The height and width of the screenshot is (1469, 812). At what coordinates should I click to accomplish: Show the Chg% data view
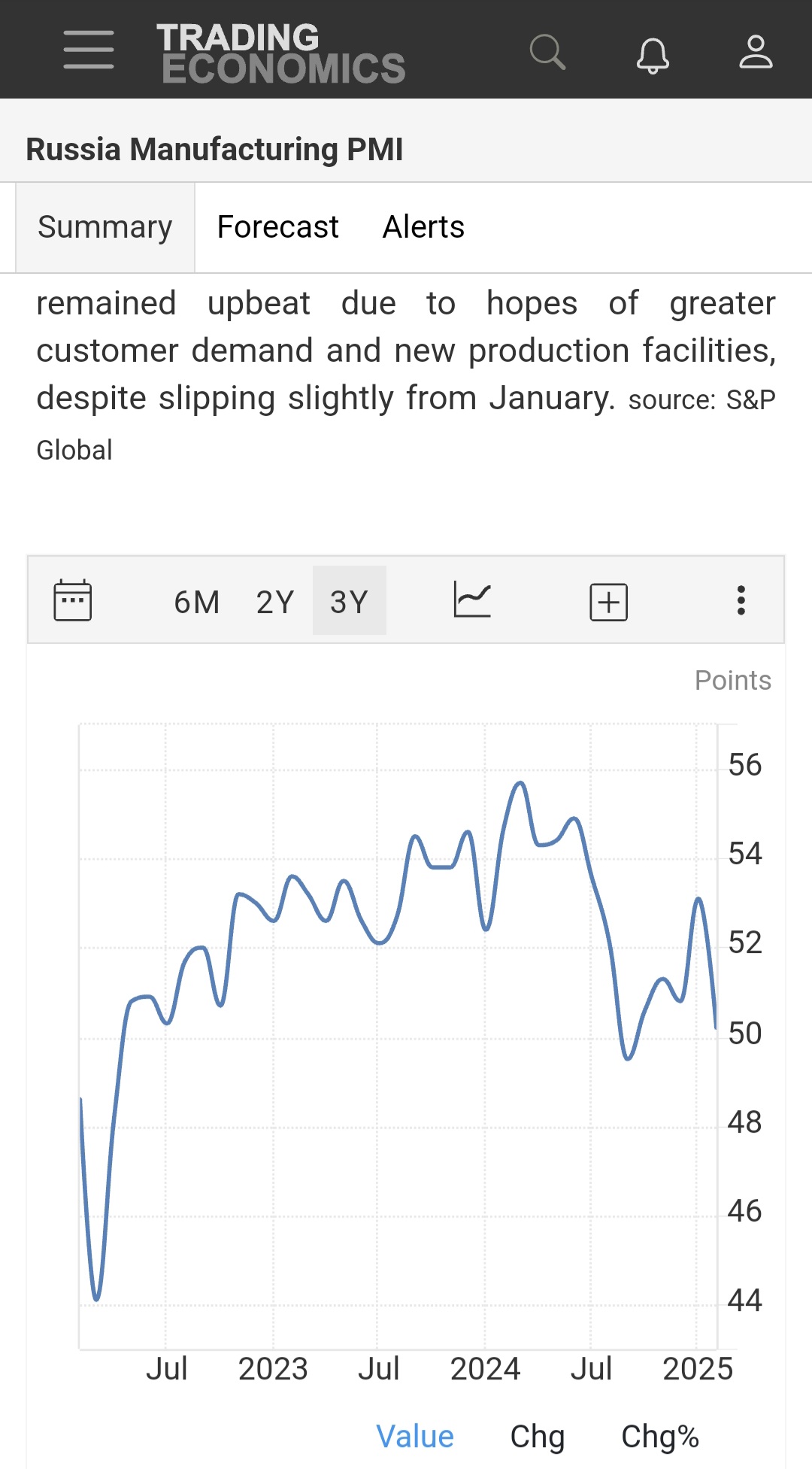coord(659,1436)
